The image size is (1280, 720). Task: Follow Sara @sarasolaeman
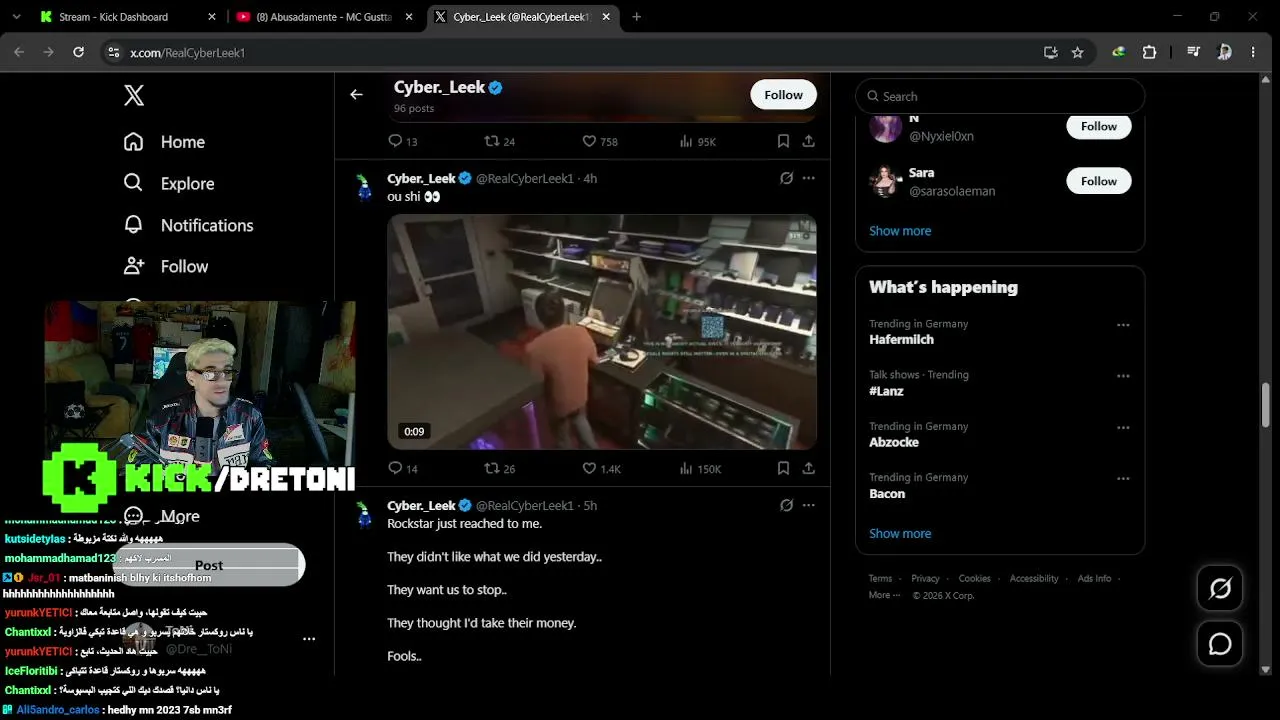(x=1098, y=181)
